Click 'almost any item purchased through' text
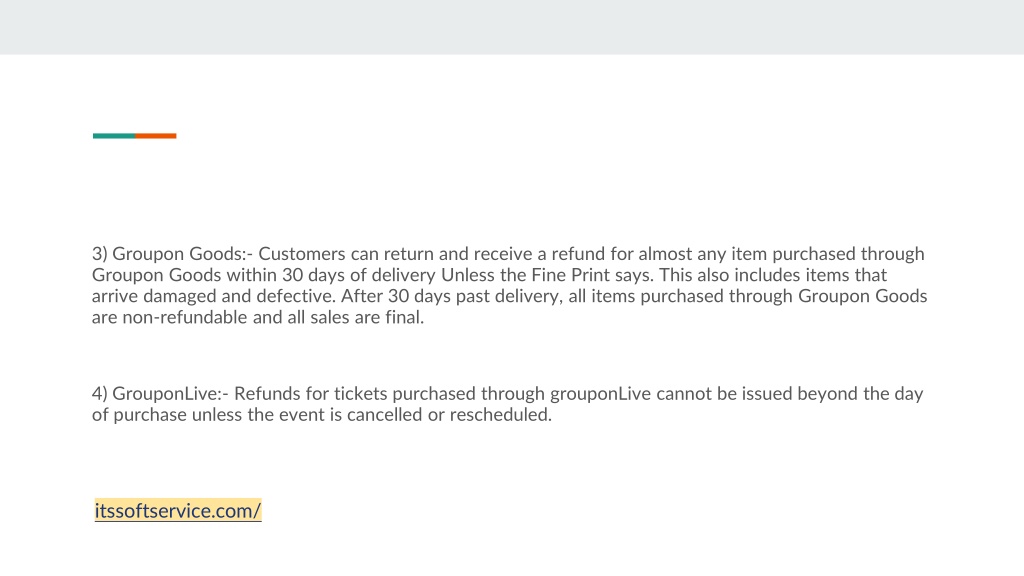The image size is (1024, 576). coord(781,254)
